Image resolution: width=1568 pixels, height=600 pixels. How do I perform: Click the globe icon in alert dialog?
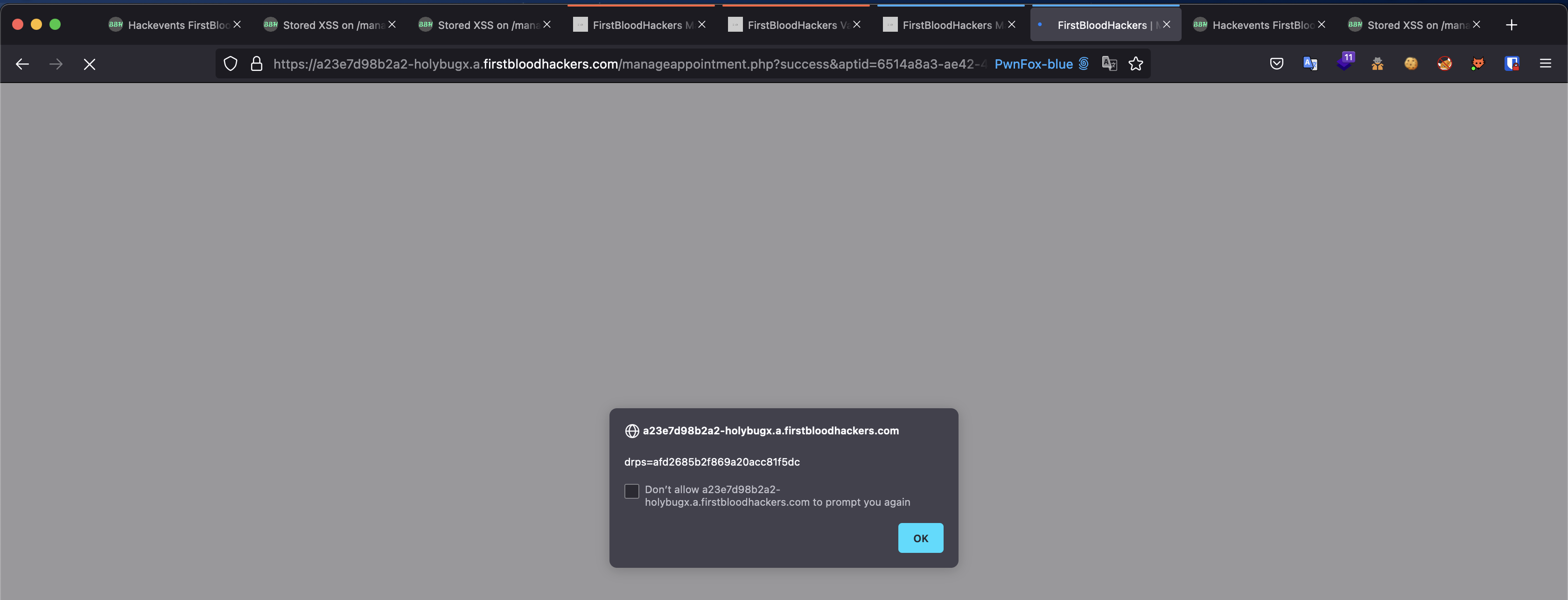point(632,431)
